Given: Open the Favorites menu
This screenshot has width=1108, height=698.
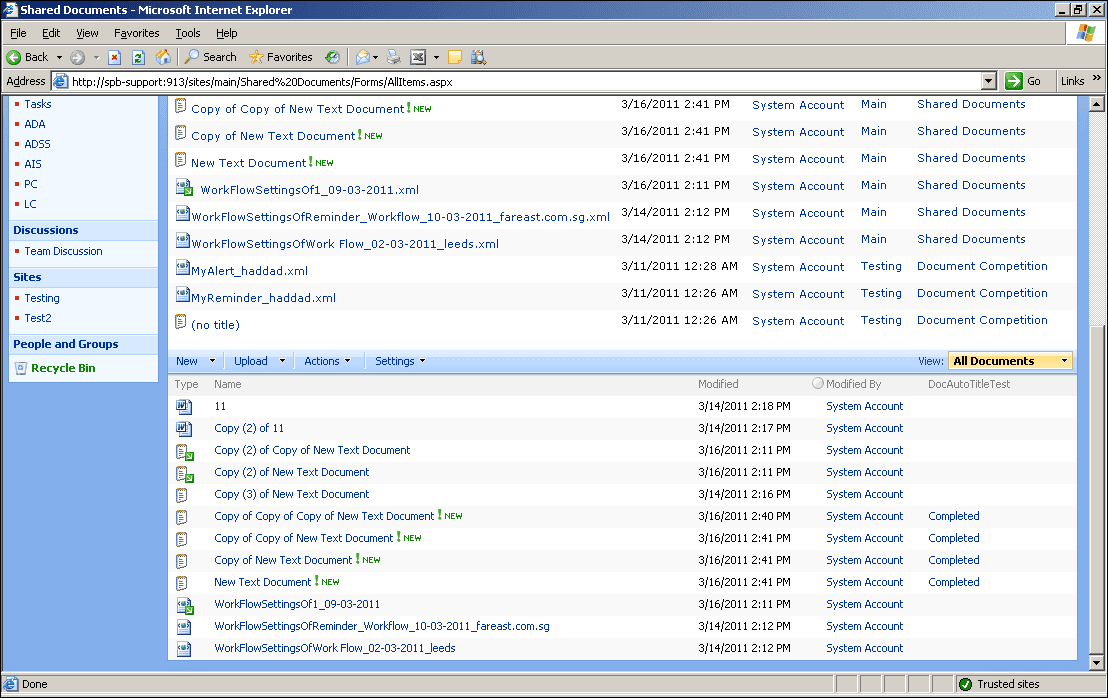Looking at the screenshot, I should pos(136,33).
